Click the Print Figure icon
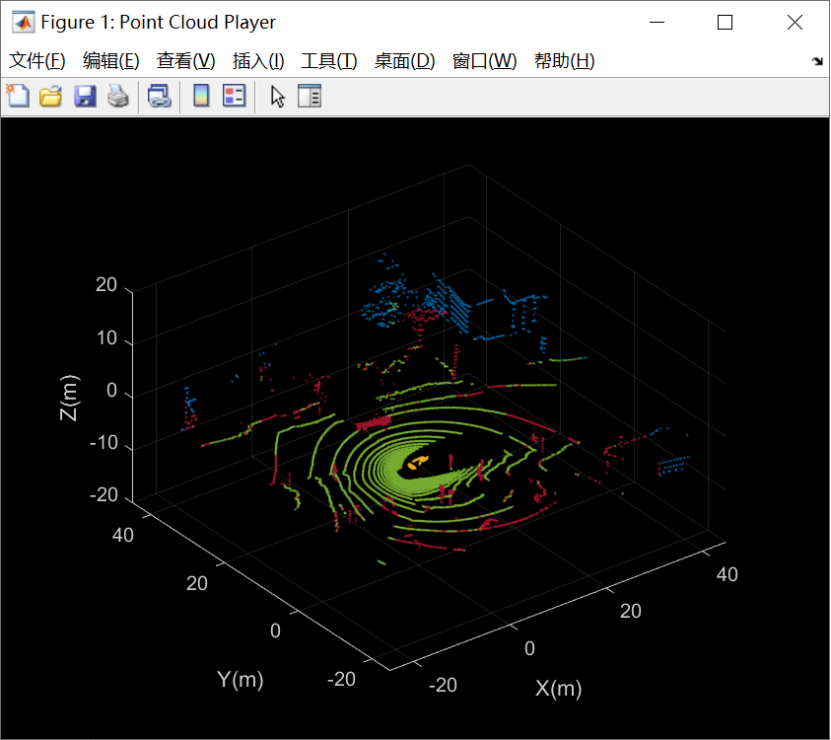Screen dimensions: 831x740 118,96
